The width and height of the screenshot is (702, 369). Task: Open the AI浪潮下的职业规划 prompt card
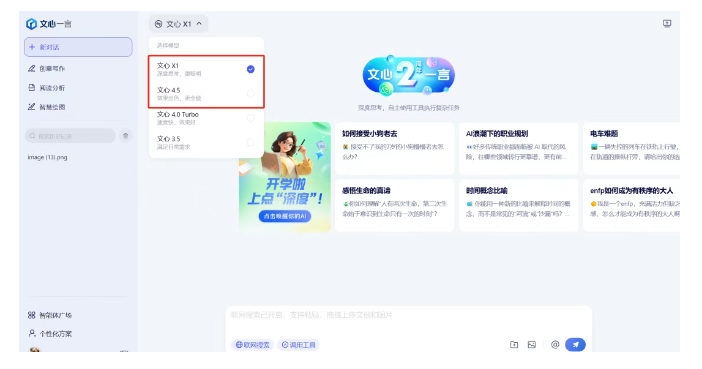click(x=518, y=148)
